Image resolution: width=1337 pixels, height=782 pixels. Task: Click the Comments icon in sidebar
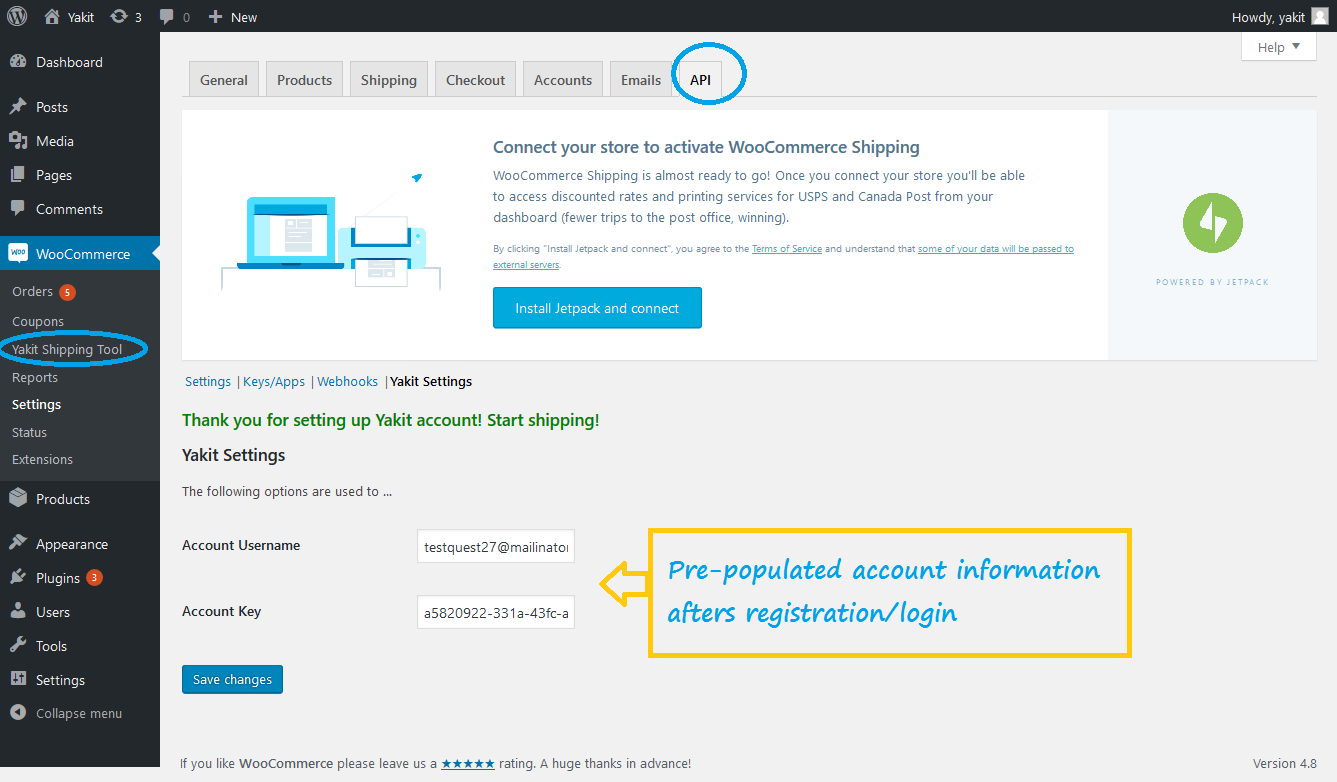pos(18,209)
